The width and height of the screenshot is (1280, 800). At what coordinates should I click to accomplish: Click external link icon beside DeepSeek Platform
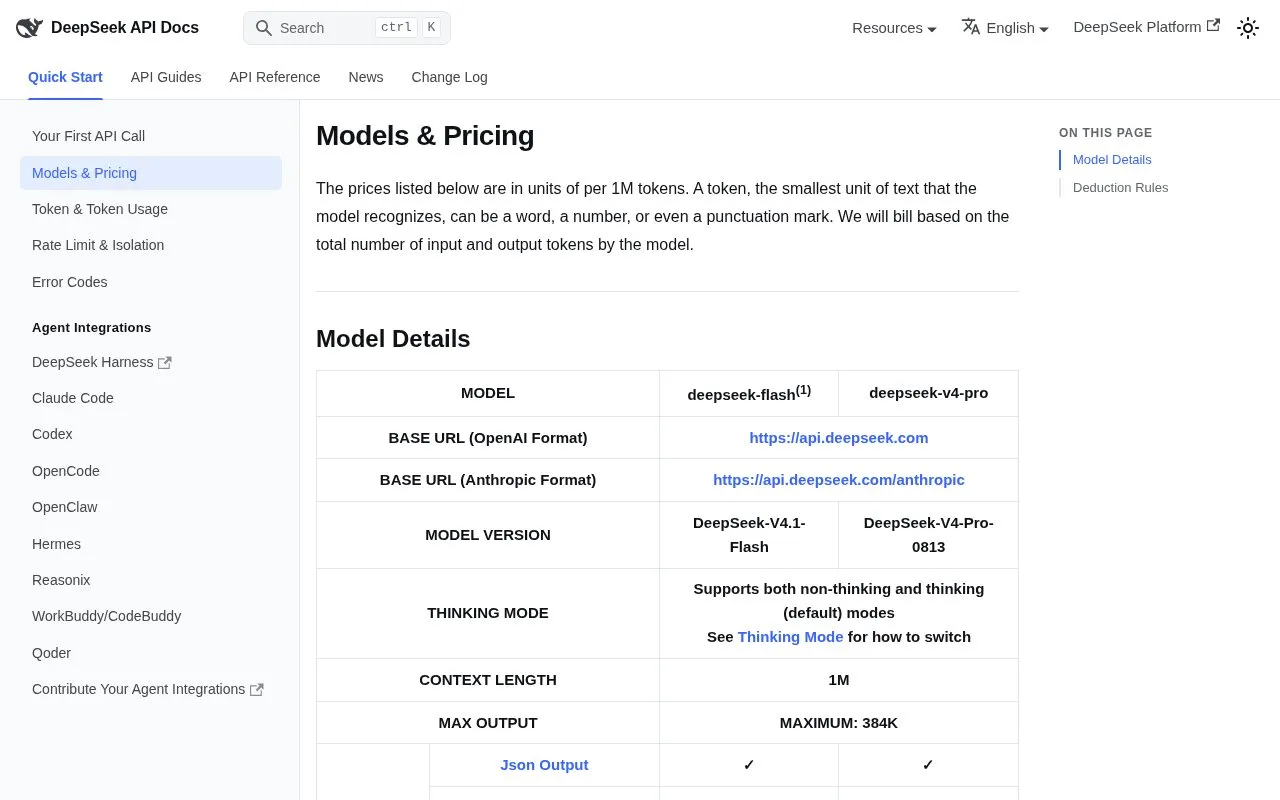pyautogui.click(x=1213, y=26)
